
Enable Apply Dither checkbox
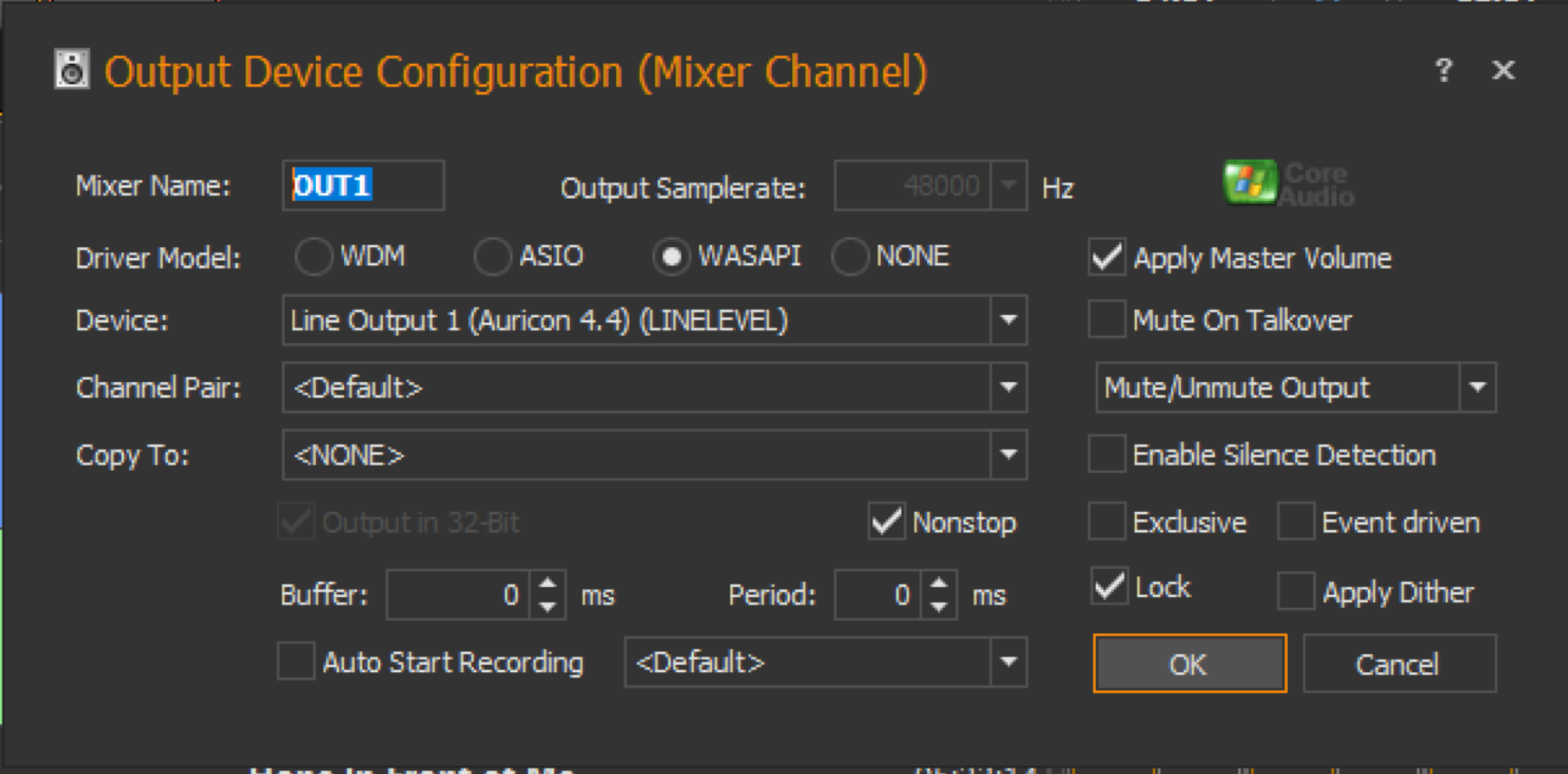pyautogui.click(x=1296, y=591)
